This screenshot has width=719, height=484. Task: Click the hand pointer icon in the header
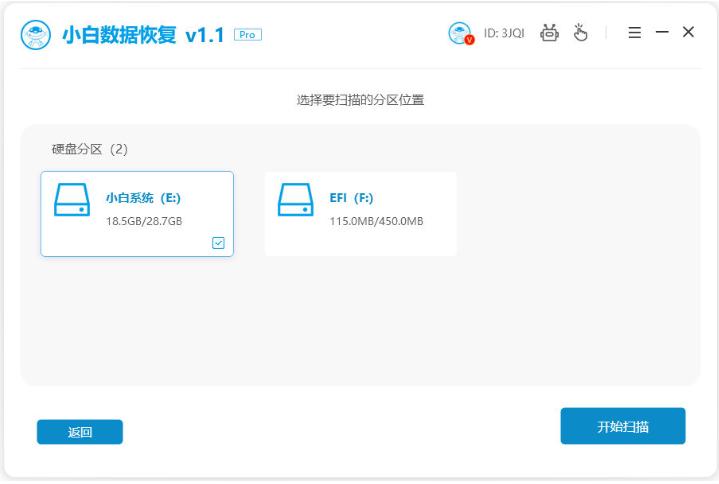580,33
